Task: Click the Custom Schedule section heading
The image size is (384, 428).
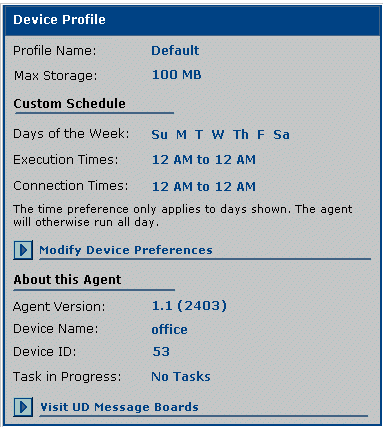Action: click(69, 103)
